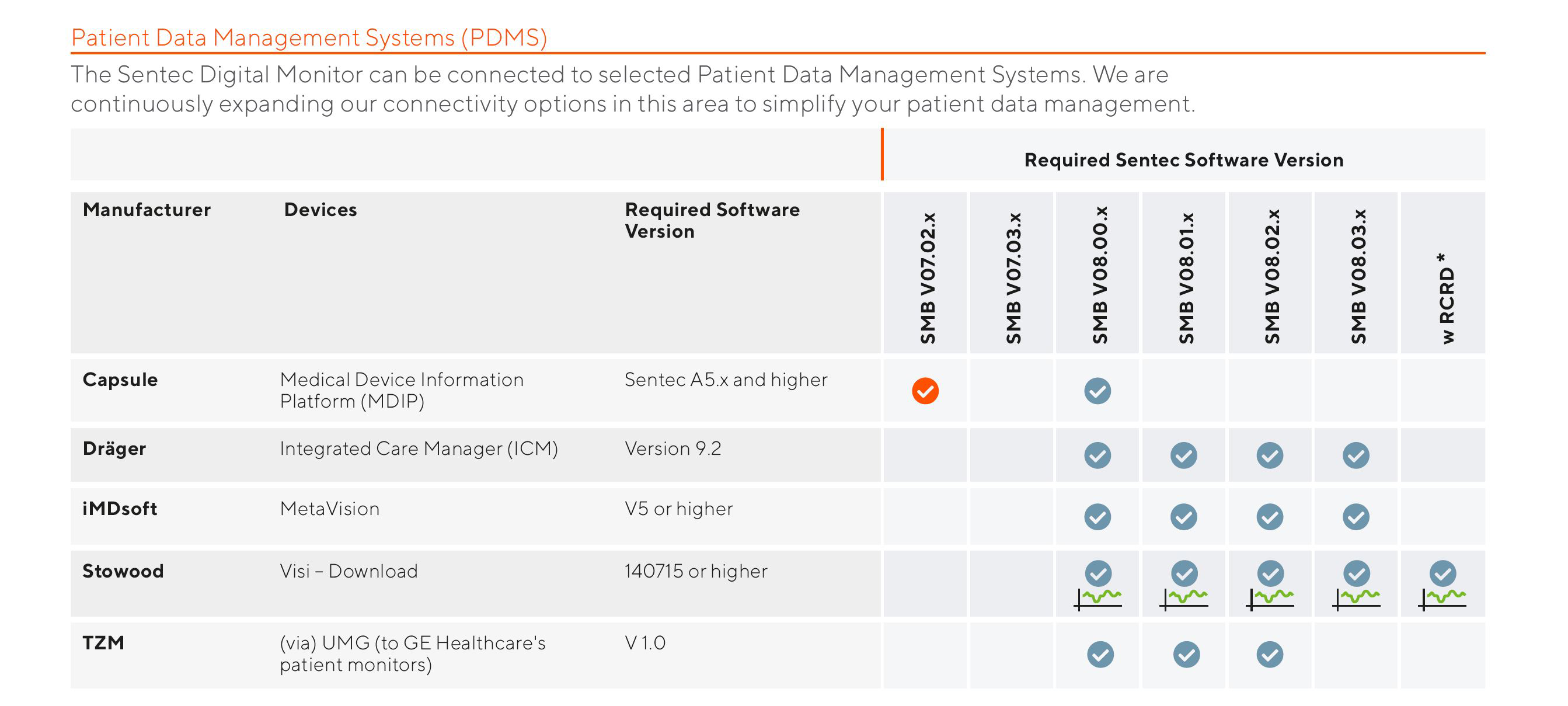Click iMDsoft checkmark under SMB V08.01.x
Viewport: 1568px width, 706px height.
coord(1183,517)
